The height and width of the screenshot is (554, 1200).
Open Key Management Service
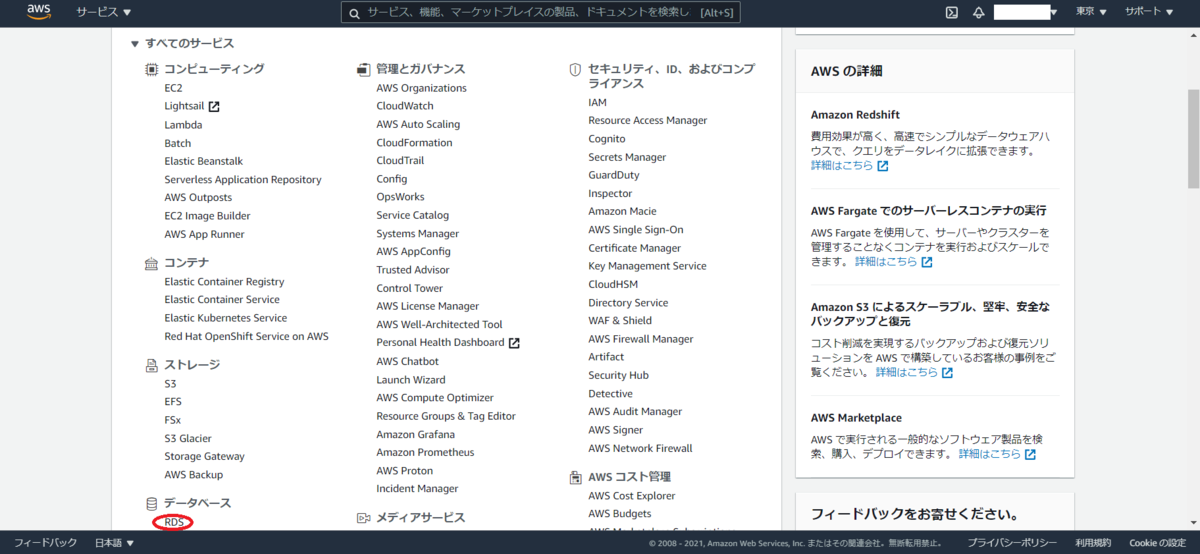tap(647, 266)
